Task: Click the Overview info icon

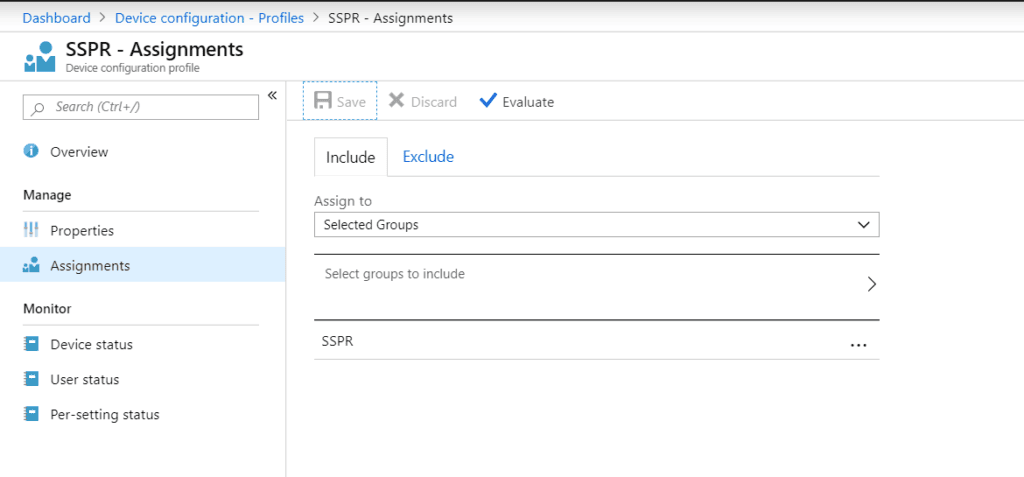Action: pos(31,152)
